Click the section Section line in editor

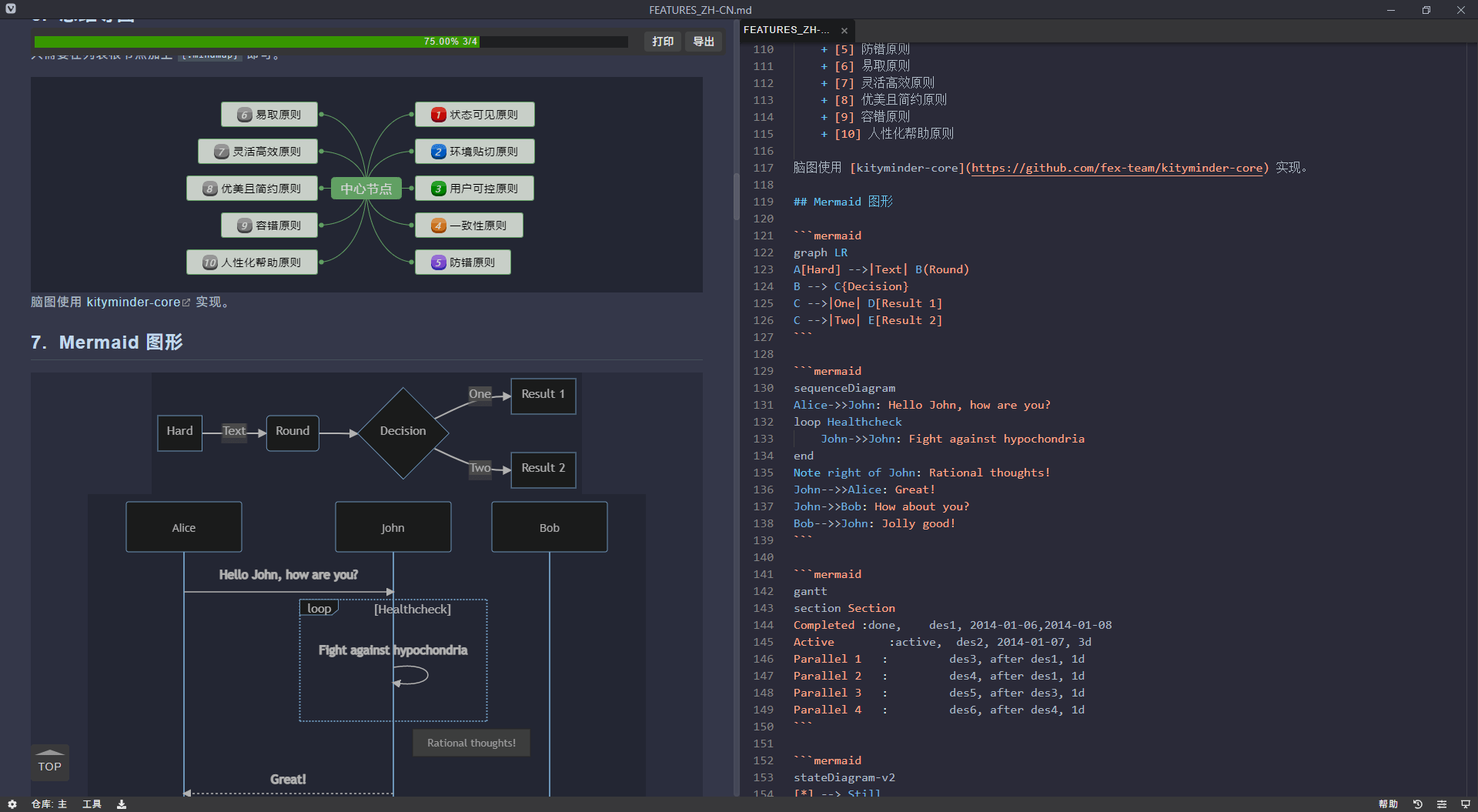844,608
